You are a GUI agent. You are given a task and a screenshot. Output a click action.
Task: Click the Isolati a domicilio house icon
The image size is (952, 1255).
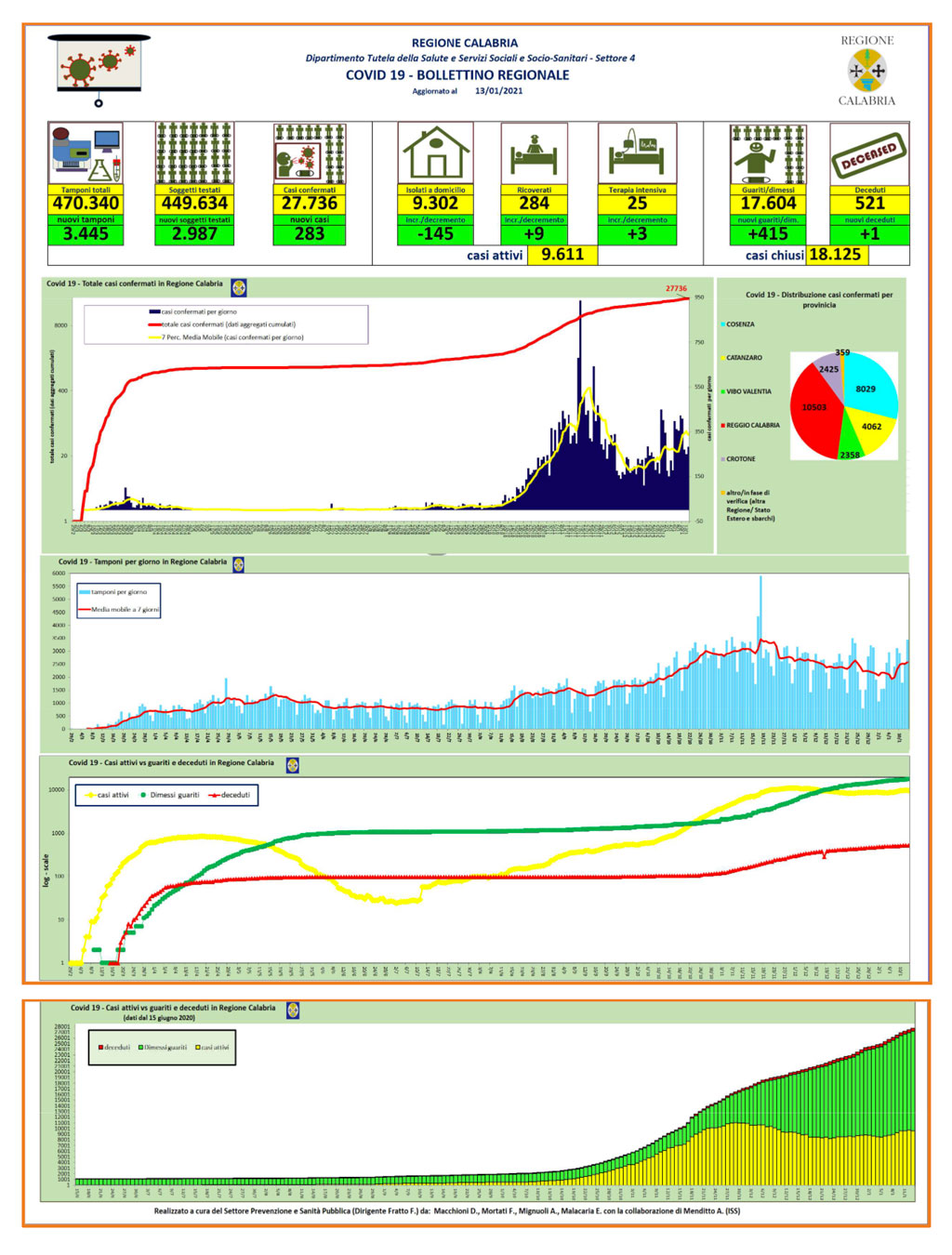435,153
